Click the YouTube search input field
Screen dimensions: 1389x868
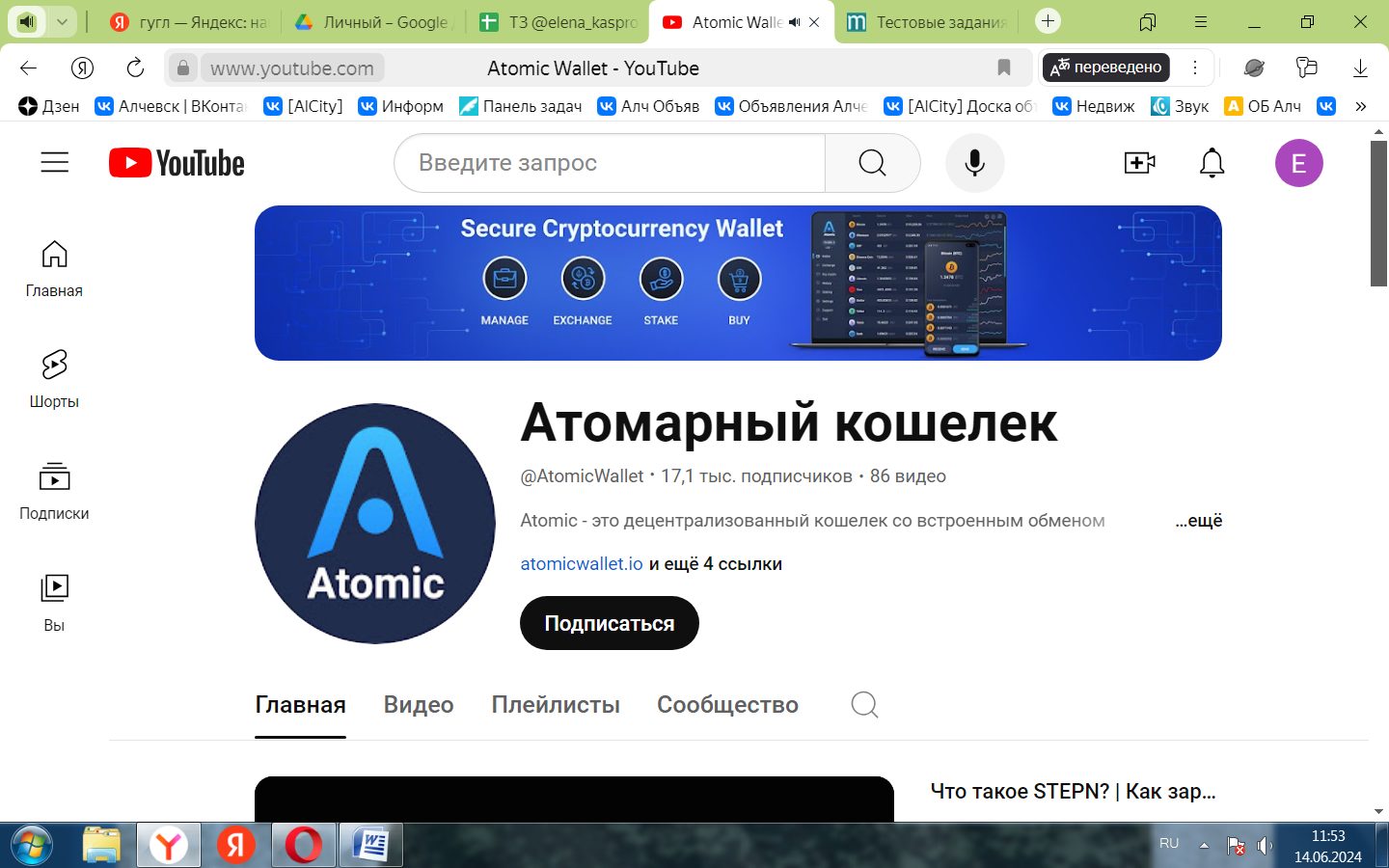pos(610,163)
